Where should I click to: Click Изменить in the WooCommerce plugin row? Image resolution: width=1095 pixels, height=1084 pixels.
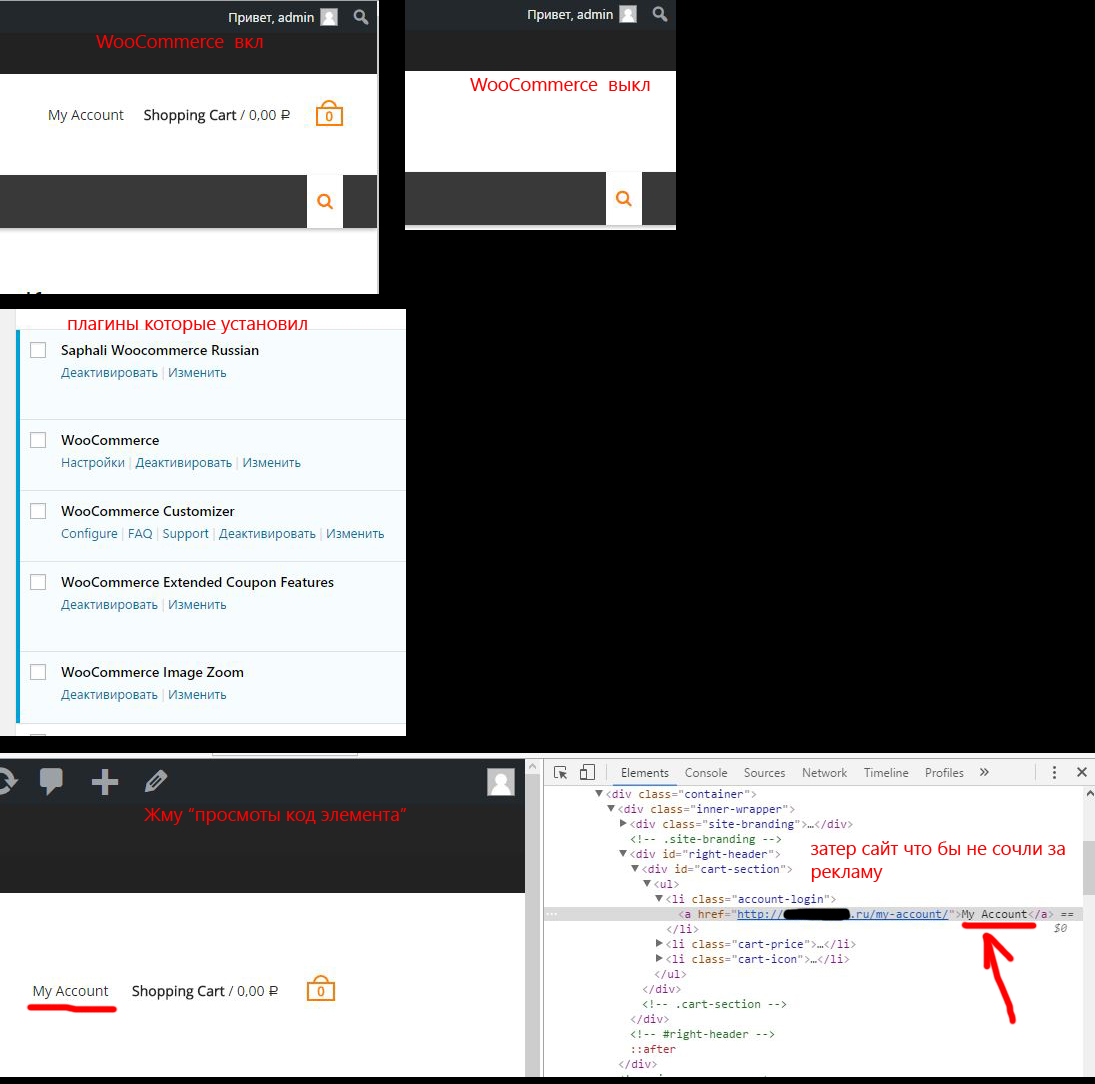click(x=272, y=462)
